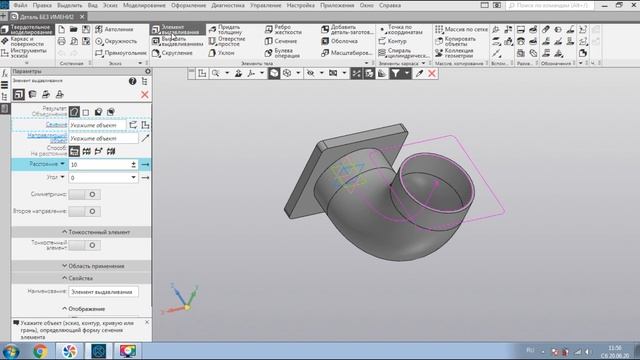Screen dimensions: 640x360
Task: Click the Сечение link label
Action: pyautogui.click(x=56, y=124)
